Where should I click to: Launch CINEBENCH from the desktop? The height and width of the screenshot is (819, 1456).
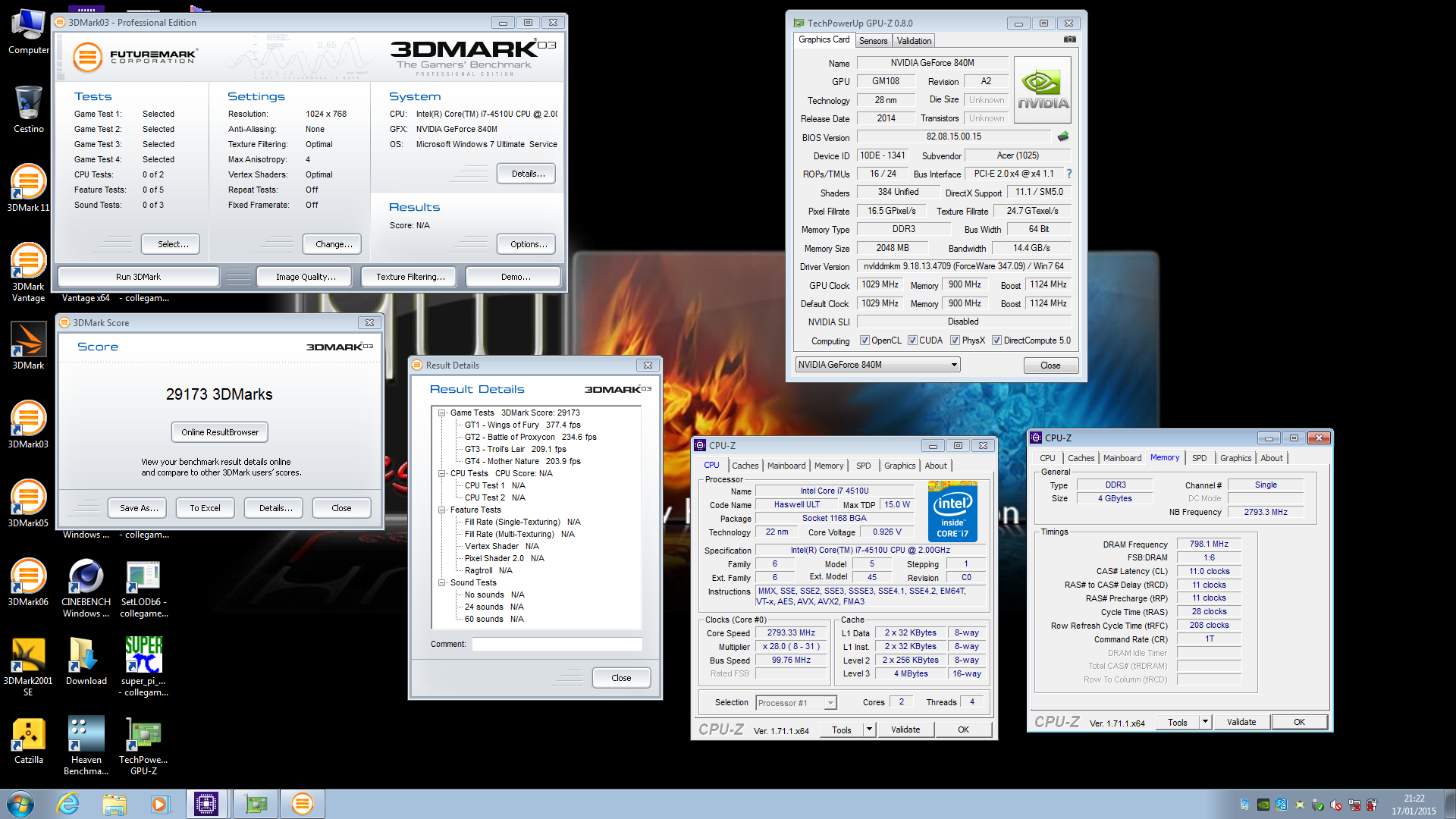[x=86, y=588]
